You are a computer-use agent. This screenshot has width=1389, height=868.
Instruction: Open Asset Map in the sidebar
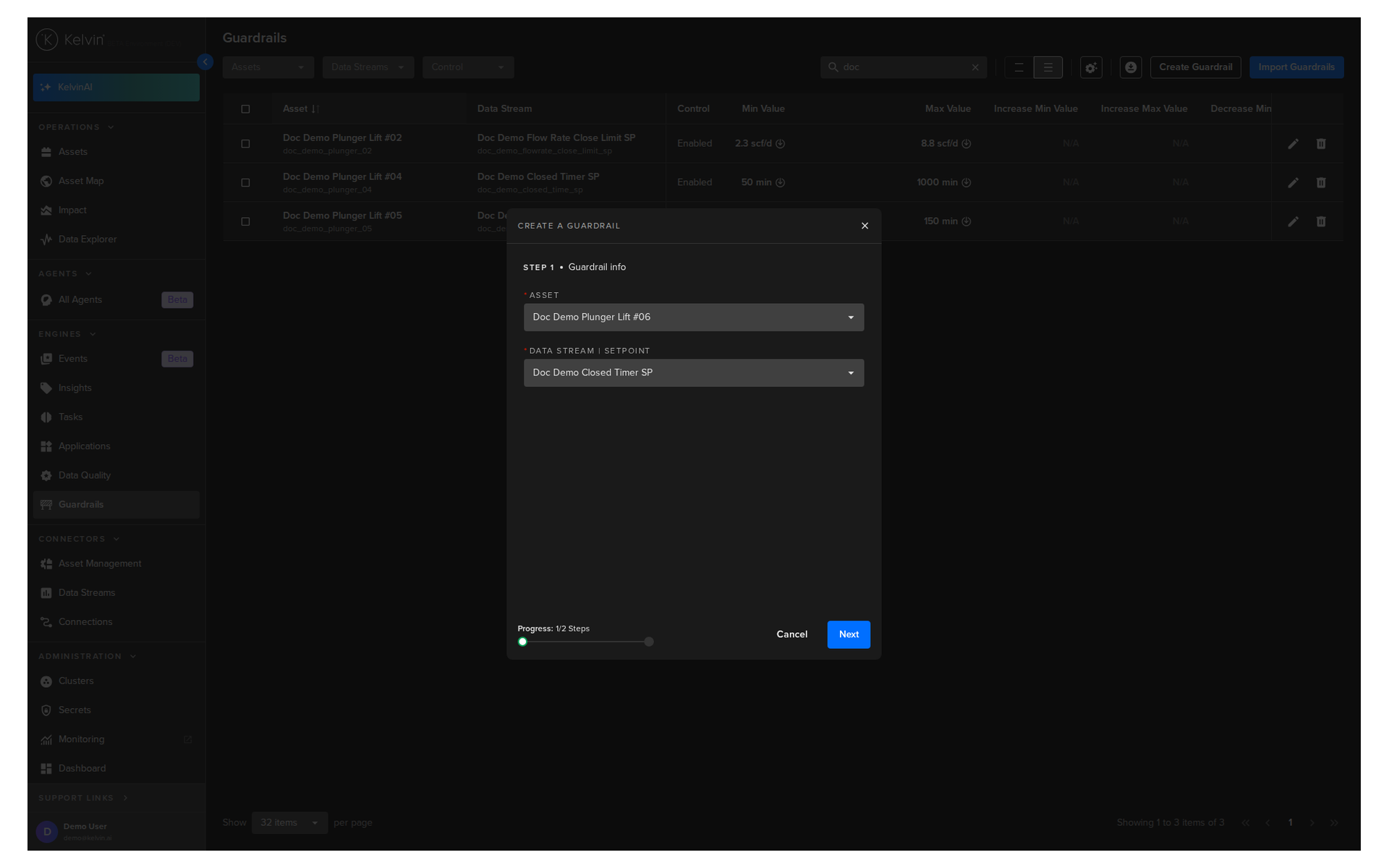coord(116,181)
